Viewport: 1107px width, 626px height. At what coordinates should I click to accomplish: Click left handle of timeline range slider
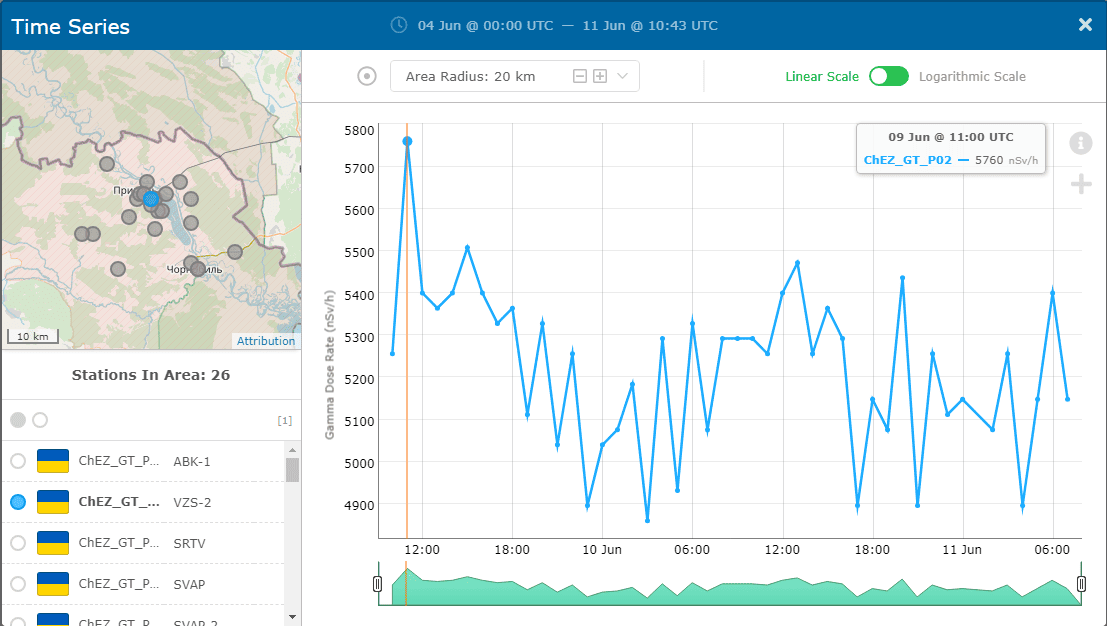point(378,584)
